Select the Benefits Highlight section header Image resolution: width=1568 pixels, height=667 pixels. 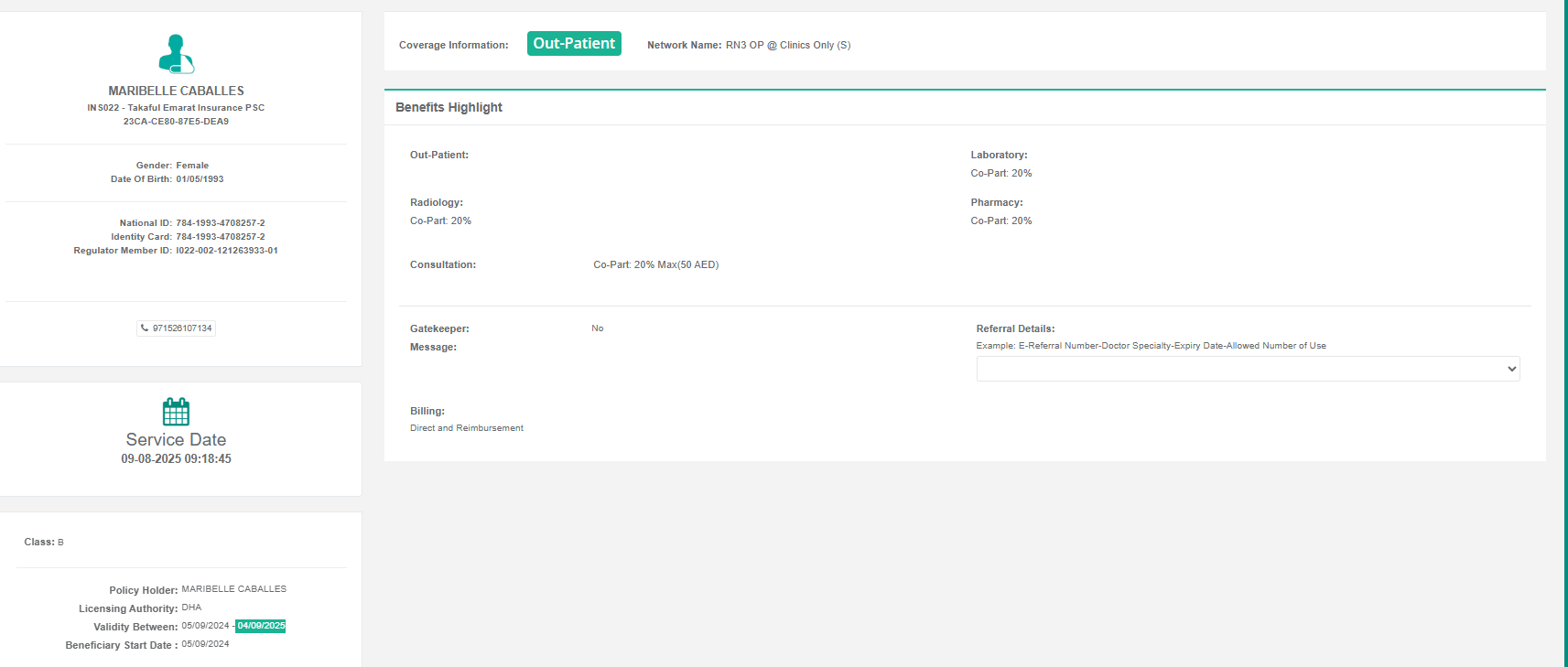449,107
